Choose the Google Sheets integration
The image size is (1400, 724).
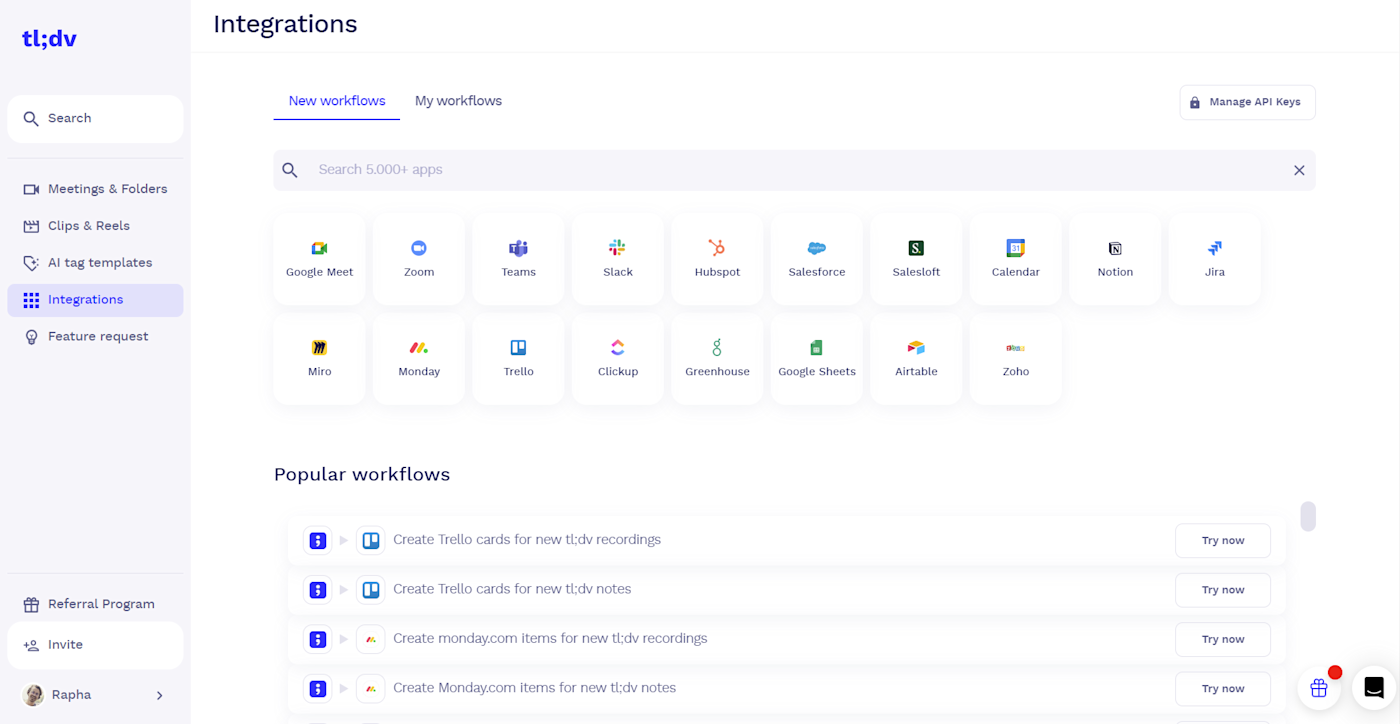[x=817, y=359]
